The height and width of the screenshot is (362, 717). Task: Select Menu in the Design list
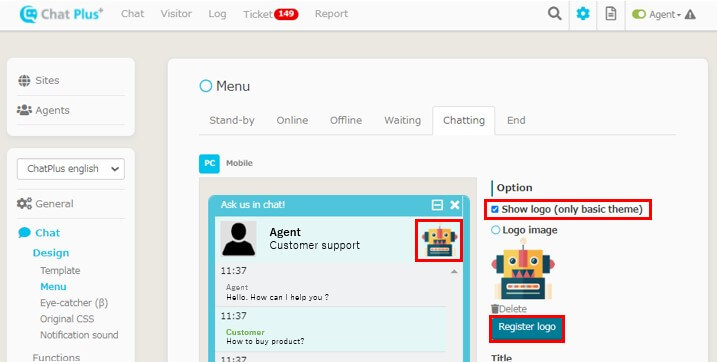tap(53, 287)
